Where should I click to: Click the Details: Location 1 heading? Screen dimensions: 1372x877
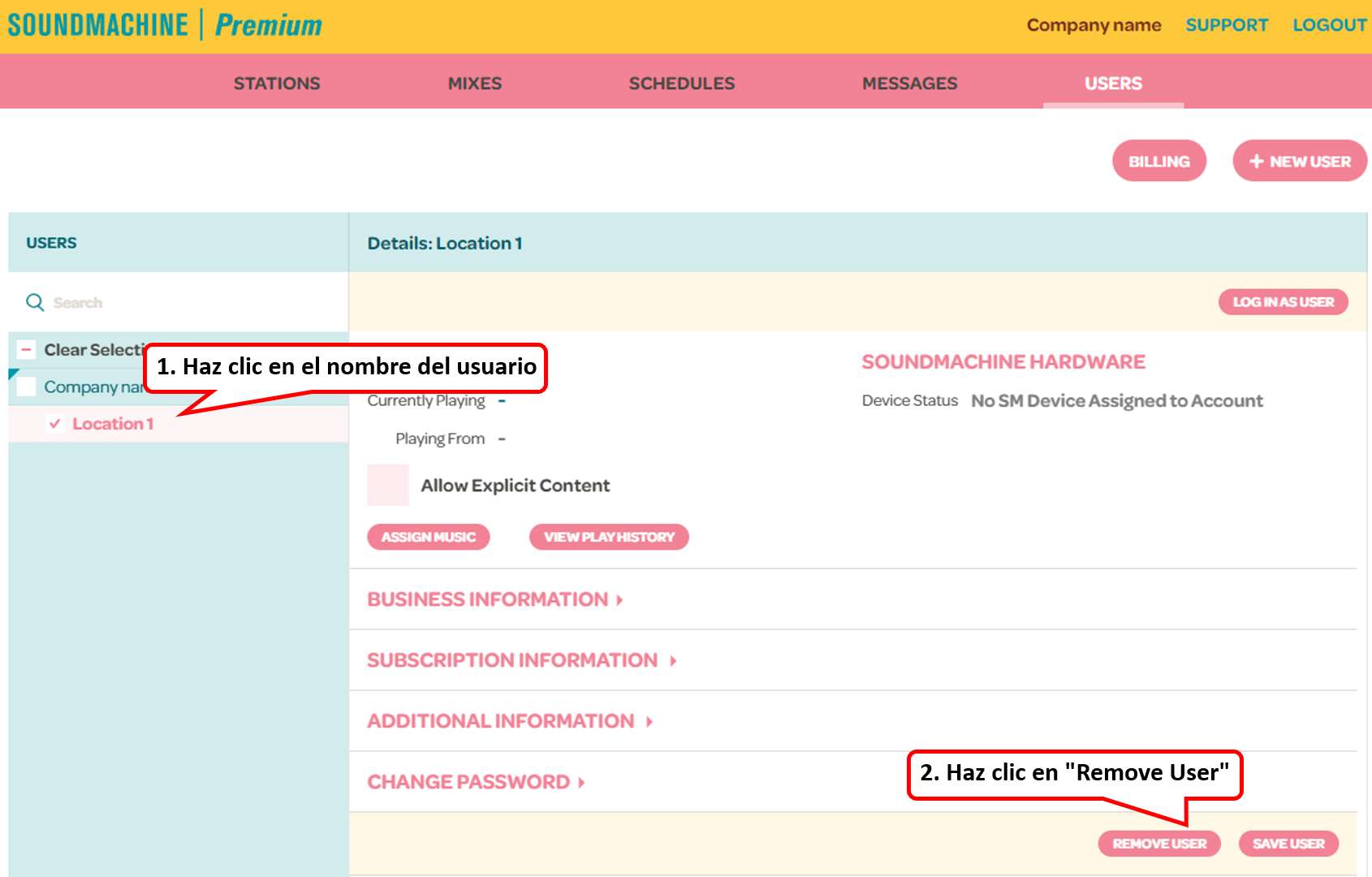445,243
